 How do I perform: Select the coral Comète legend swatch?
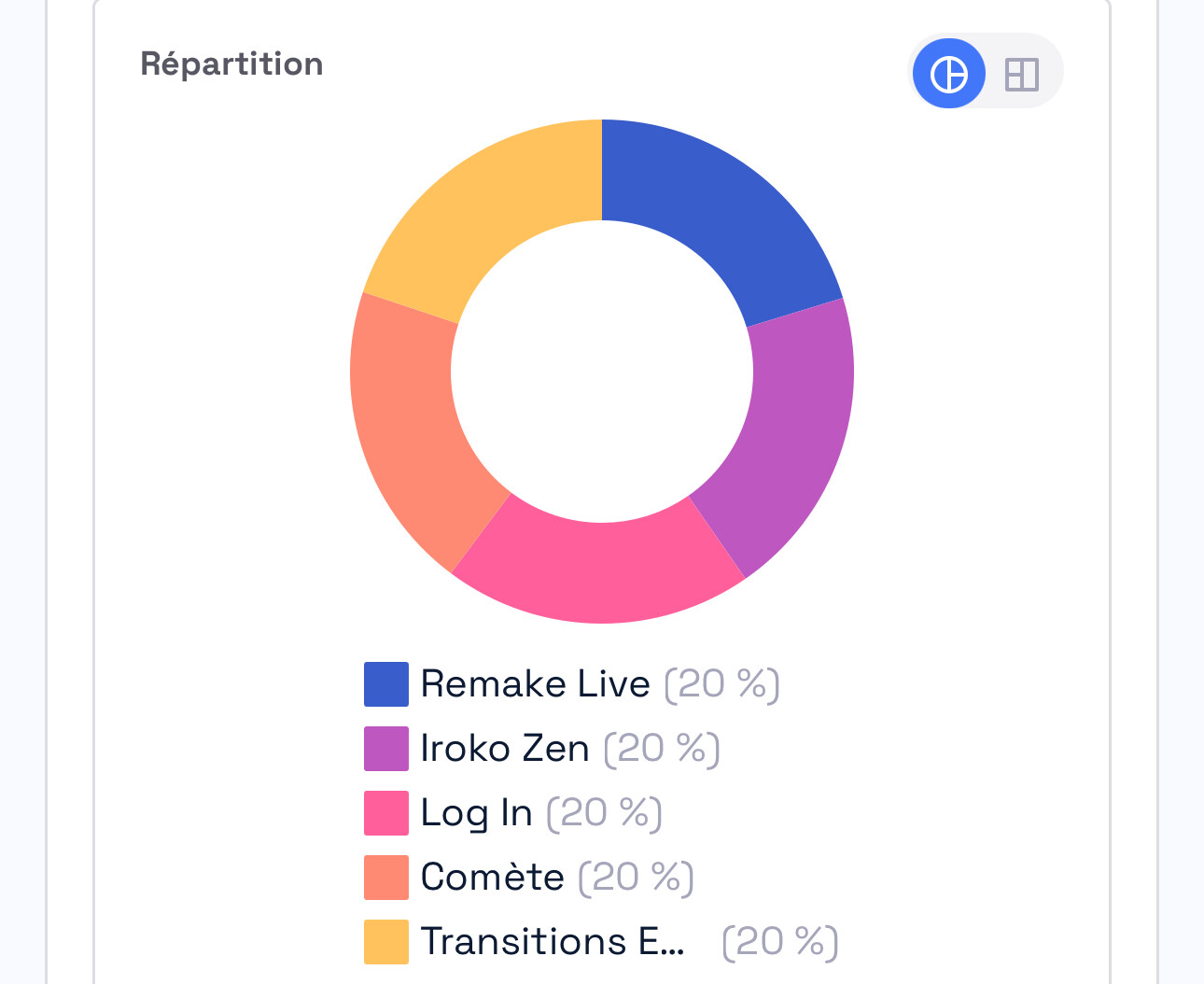click(385, 878)
